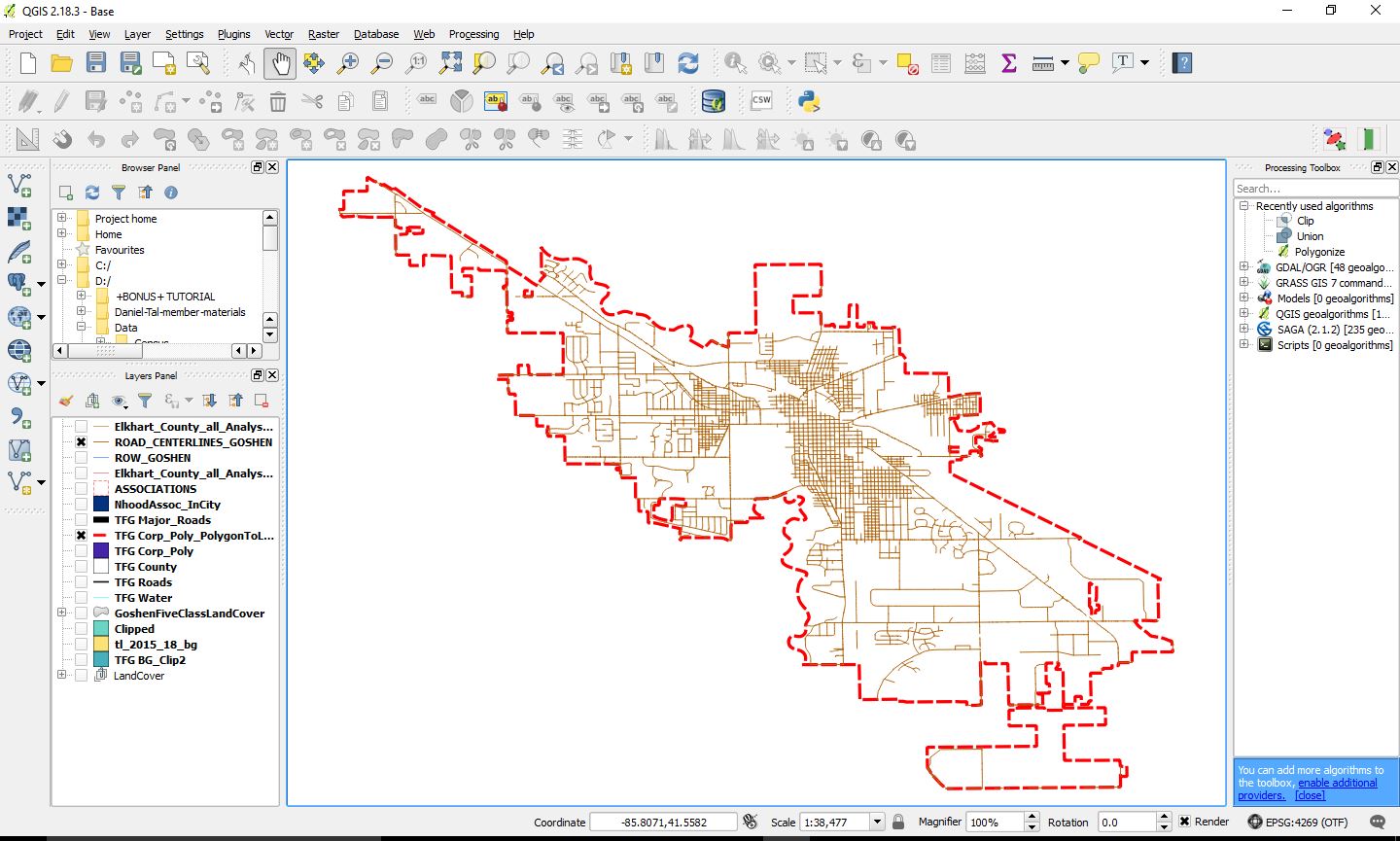Click the Add Vector Layer sidebar icon

point(19,184)
